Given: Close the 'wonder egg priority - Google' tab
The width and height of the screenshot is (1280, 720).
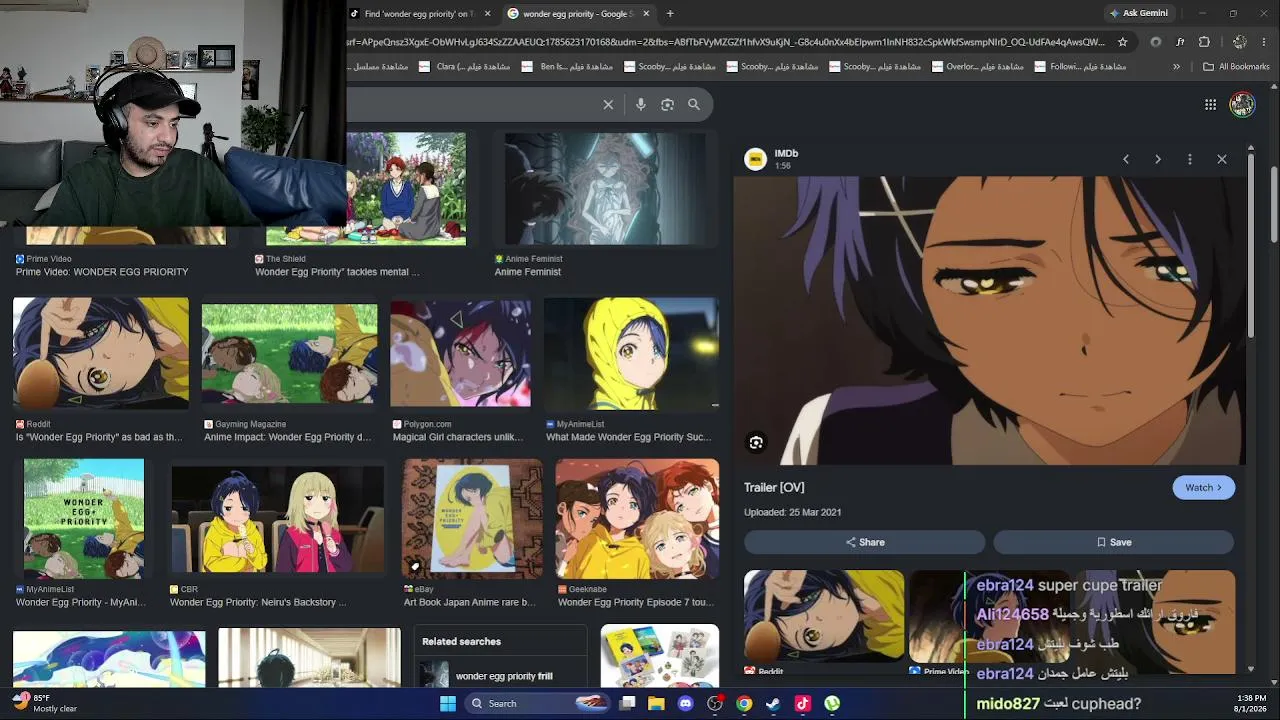Looking at the screenshot, I should point(646,14).
